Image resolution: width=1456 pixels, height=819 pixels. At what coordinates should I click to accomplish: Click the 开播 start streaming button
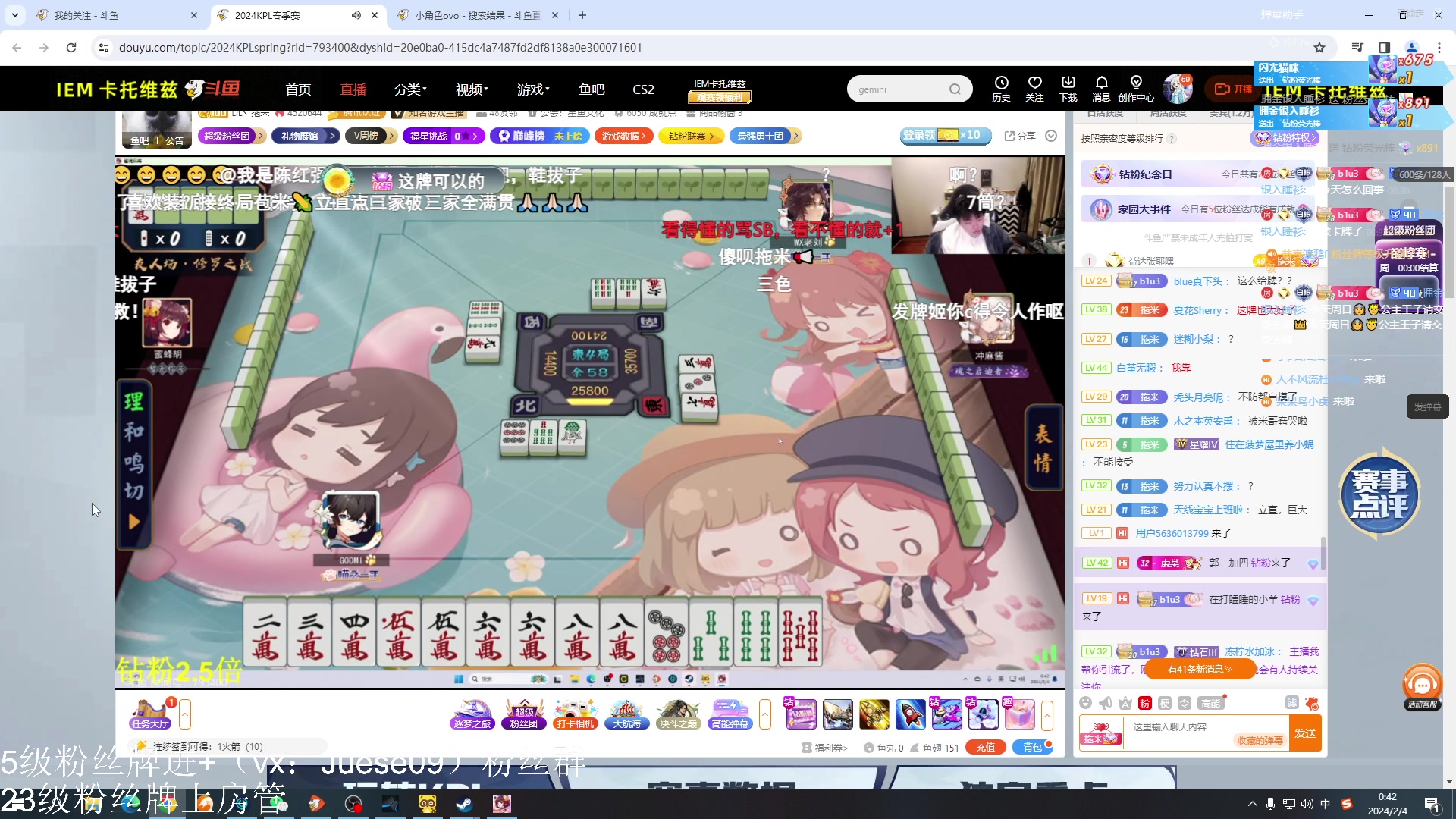coord(1233,89)
